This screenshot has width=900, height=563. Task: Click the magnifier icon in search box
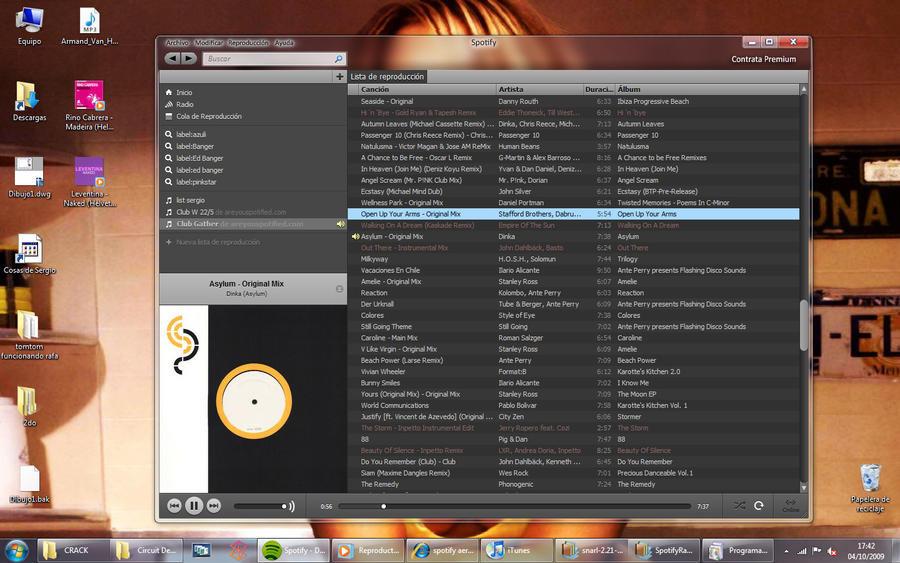(338, 59)
